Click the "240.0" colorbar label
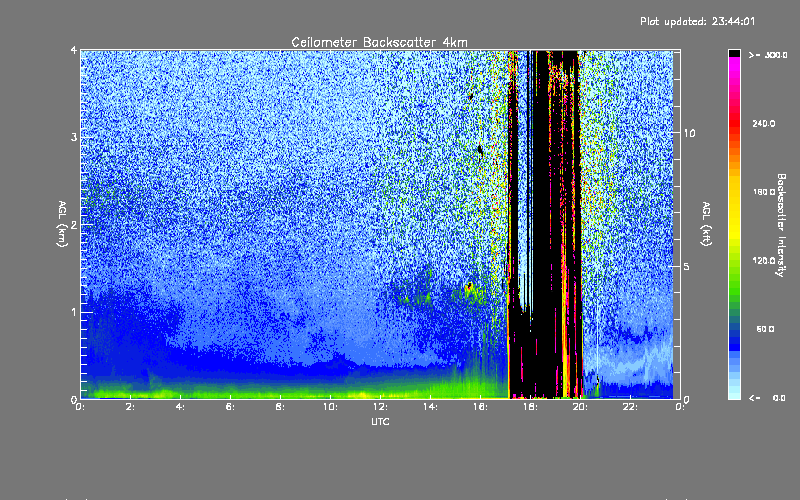 click(x=764, y=123)
